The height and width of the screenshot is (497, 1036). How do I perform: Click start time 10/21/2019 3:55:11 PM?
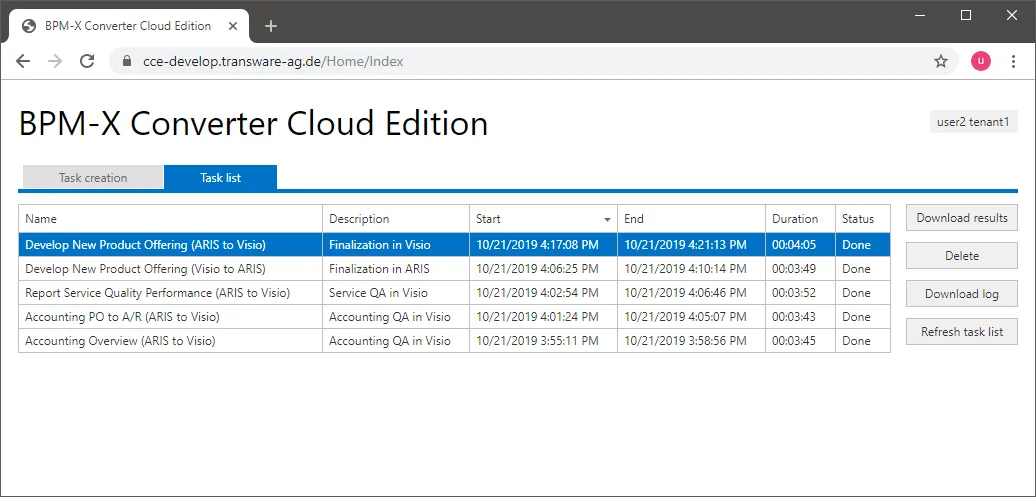pyautogui.click(x=543, y=341)
